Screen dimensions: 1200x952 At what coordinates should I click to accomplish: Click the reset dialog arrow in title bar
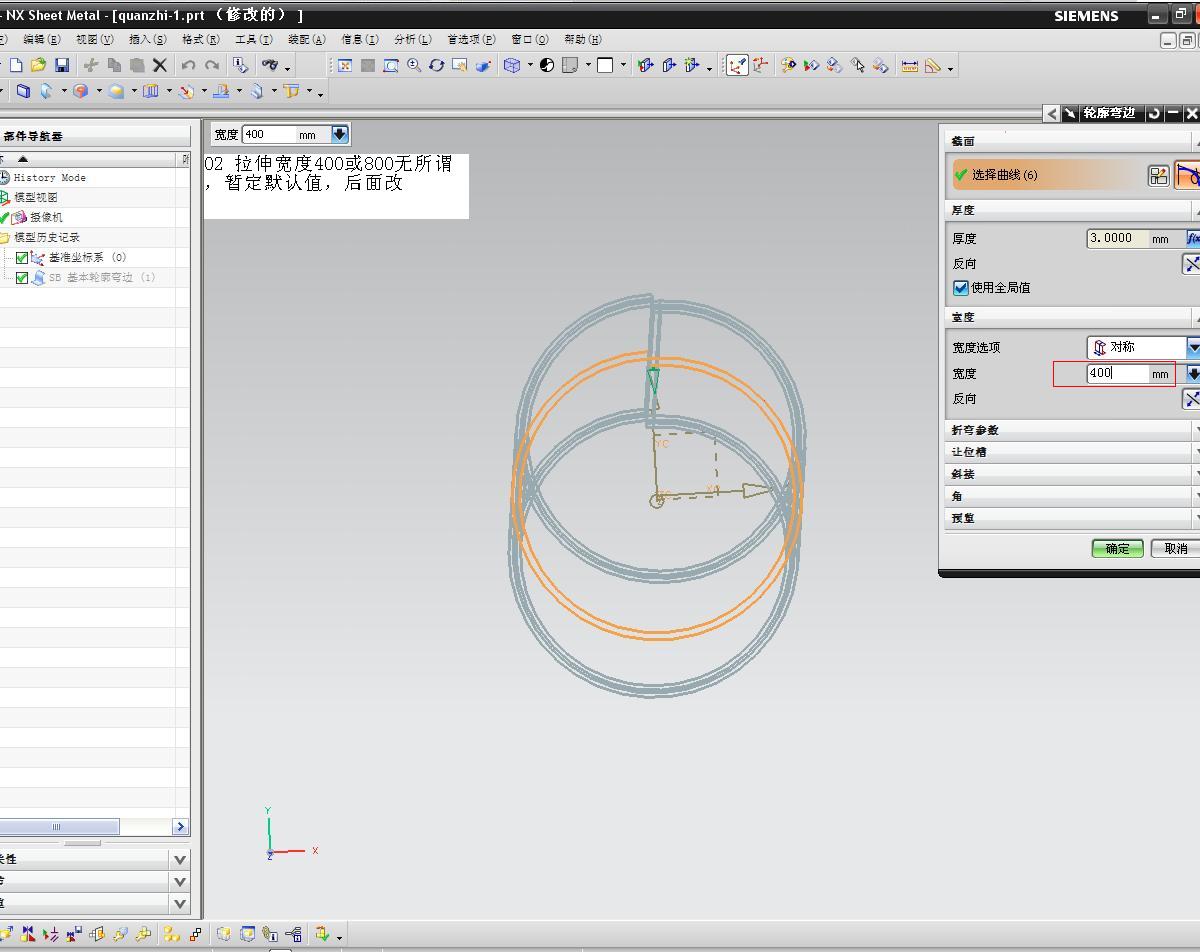[1154, 113]
